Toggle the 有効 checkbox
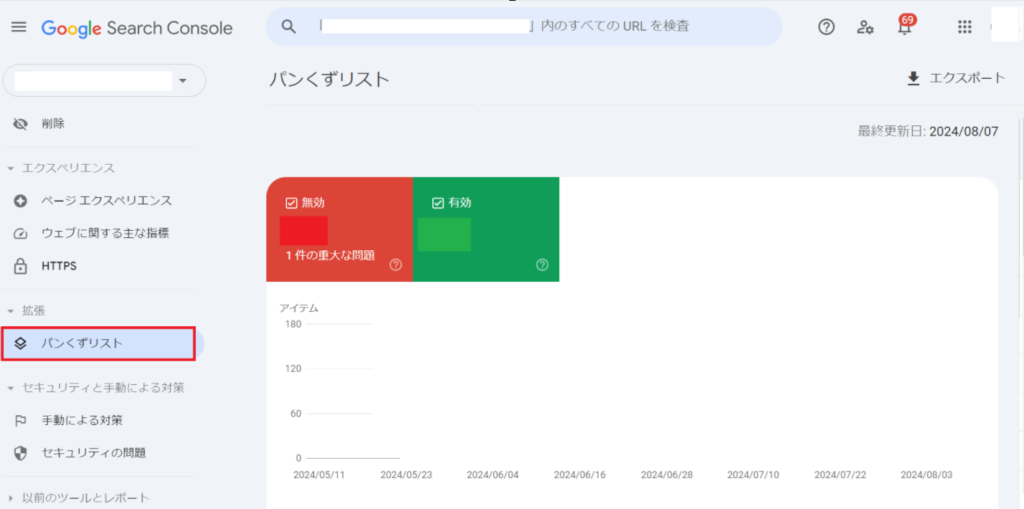Viewport: 1024px width, 509px height. tap(438, 203)
